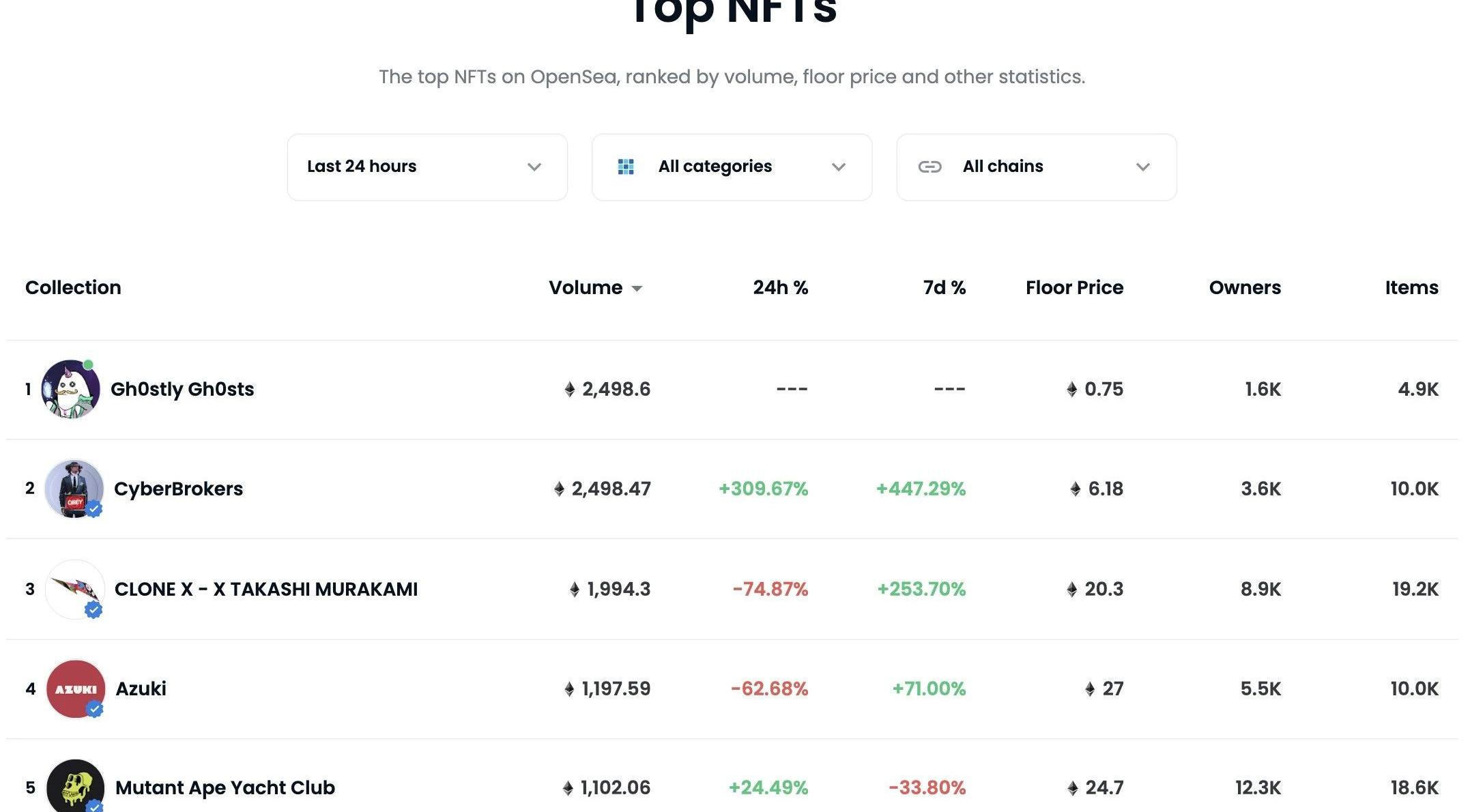Open the CyberBrokers collection link
This screenshot has height=812, width=1470.
coord(178,489)
